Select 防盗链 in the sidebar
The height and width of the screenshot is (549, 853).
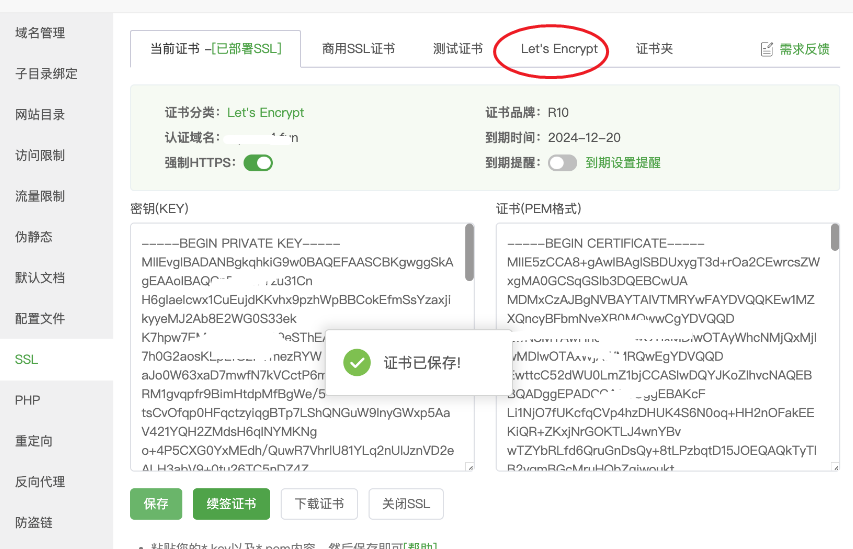point(34,523)
